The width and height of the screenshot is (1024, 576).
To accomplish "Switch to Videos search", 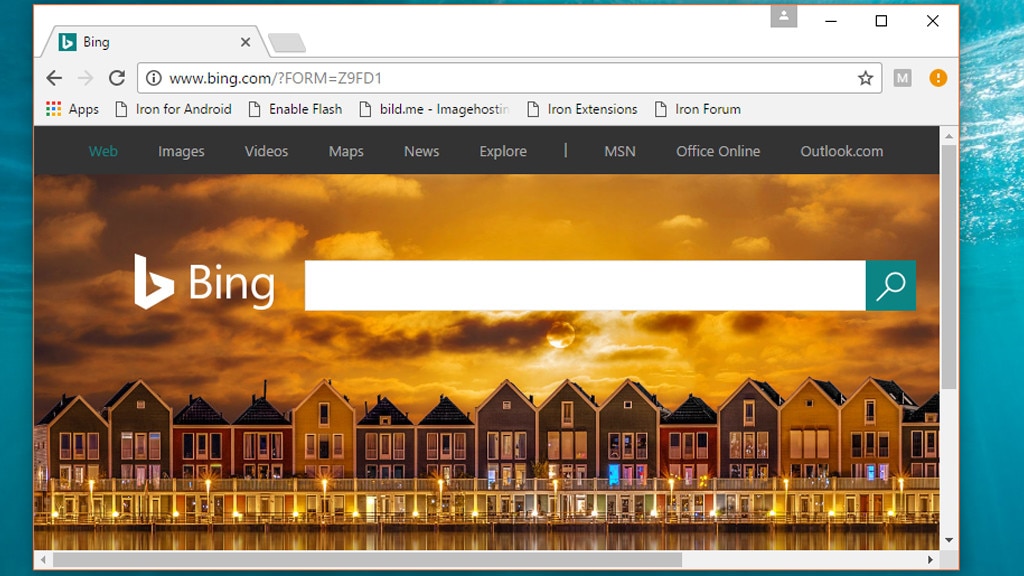I will click(x=266, y=151).
